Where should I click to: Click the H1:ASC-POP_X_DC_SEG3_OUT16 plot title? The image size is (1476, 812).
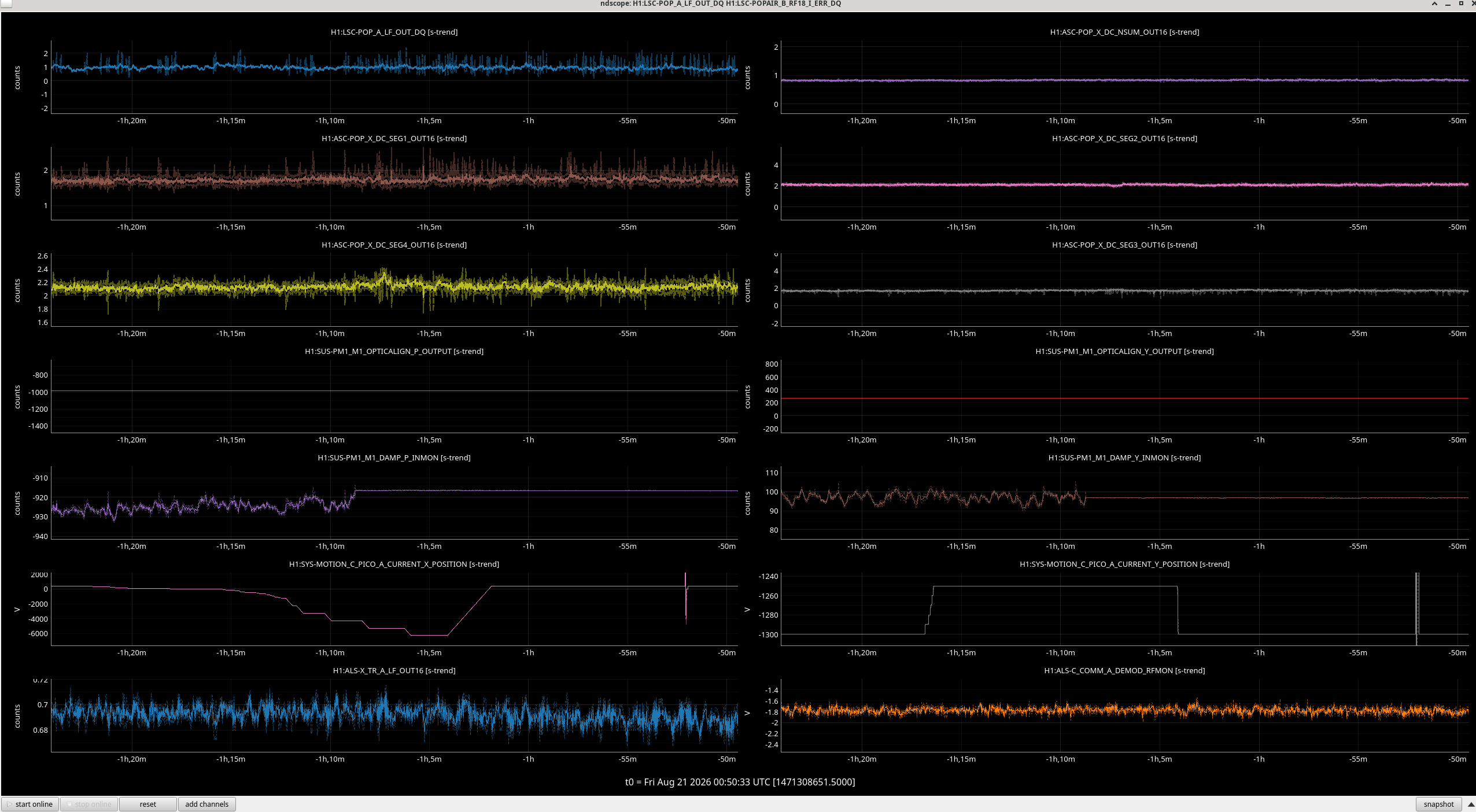[x=1124, y=245]
